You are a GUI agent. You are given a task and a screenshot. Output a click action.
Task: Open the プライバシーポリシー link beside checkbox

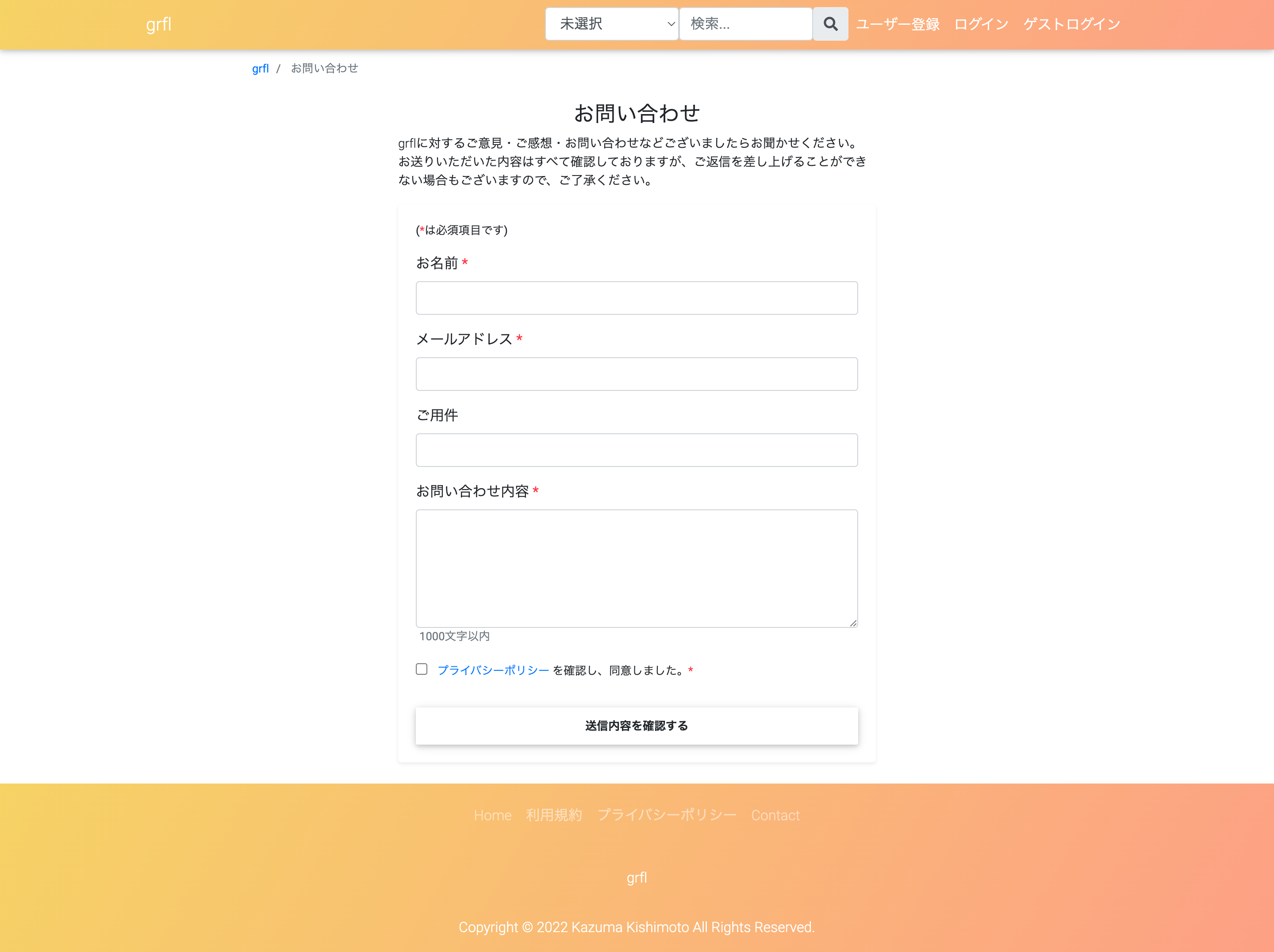[x=493, y=670]
